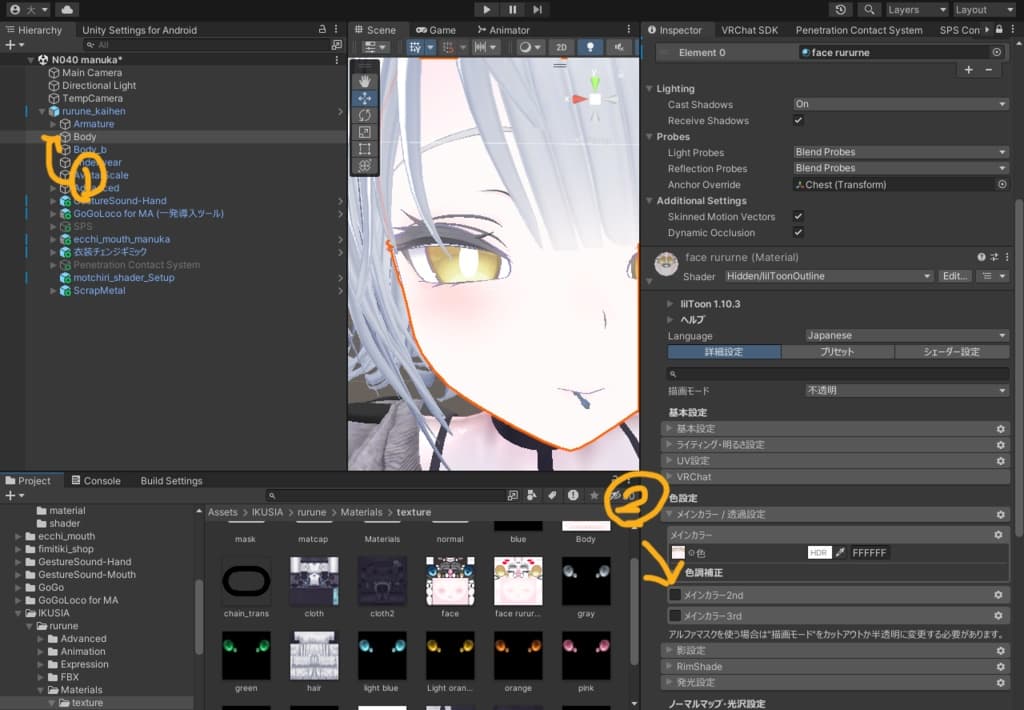Screen dimensions: 1024x710
Task: Open object picker for Anchor Override
Action: (x=1002, y=185)
